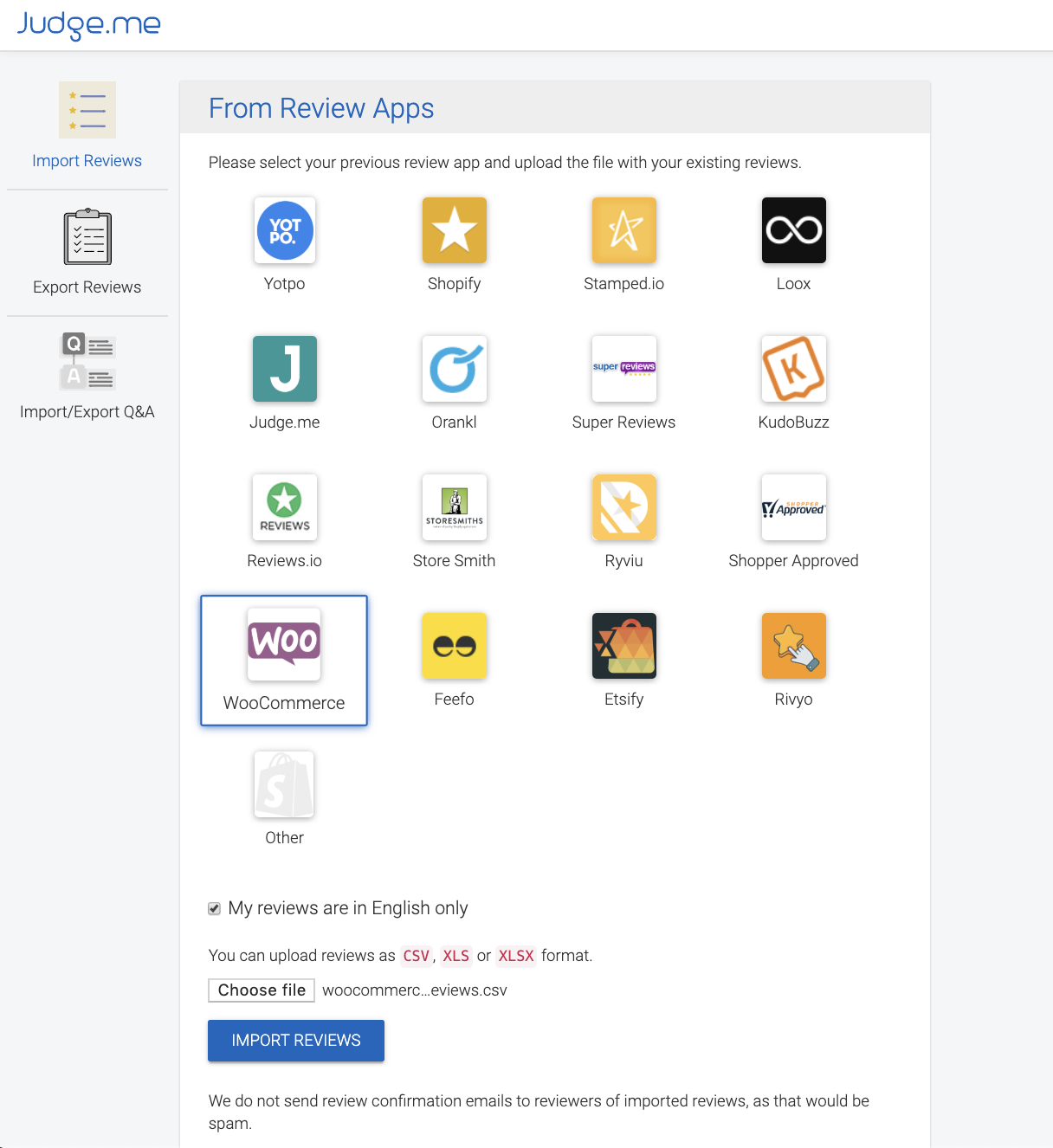The image size is (1053, 1148).
Task: Choose the Store Smith icon
Action: (x=455, y=507)
